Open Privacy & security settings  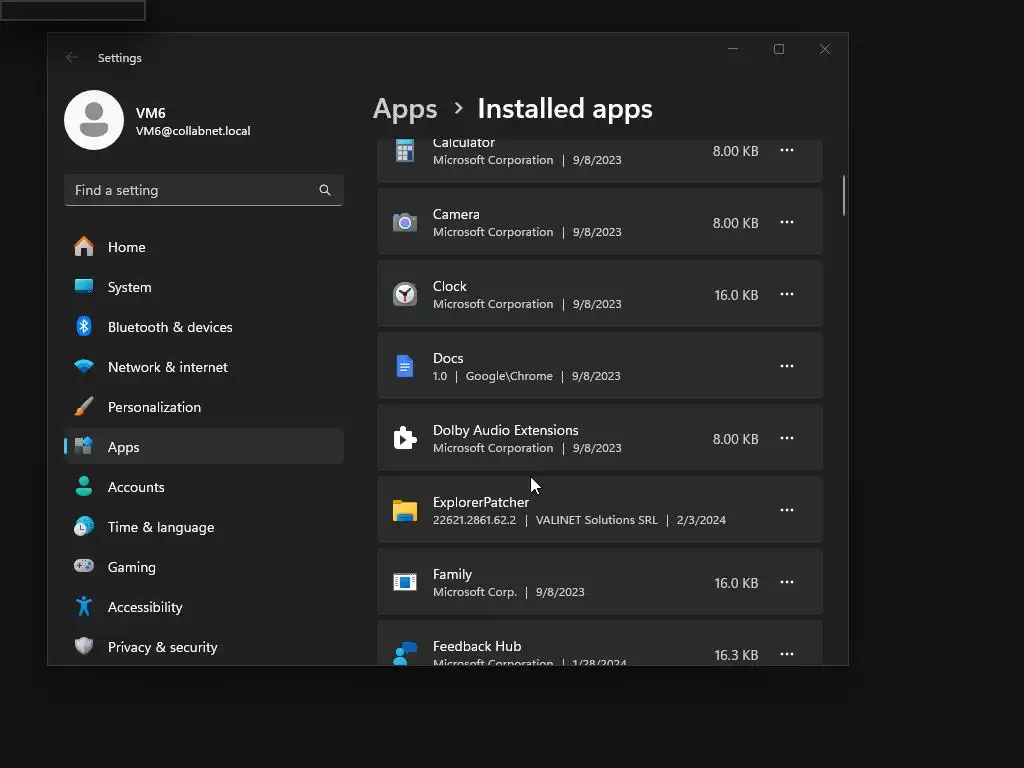click(x=204, y=647)
